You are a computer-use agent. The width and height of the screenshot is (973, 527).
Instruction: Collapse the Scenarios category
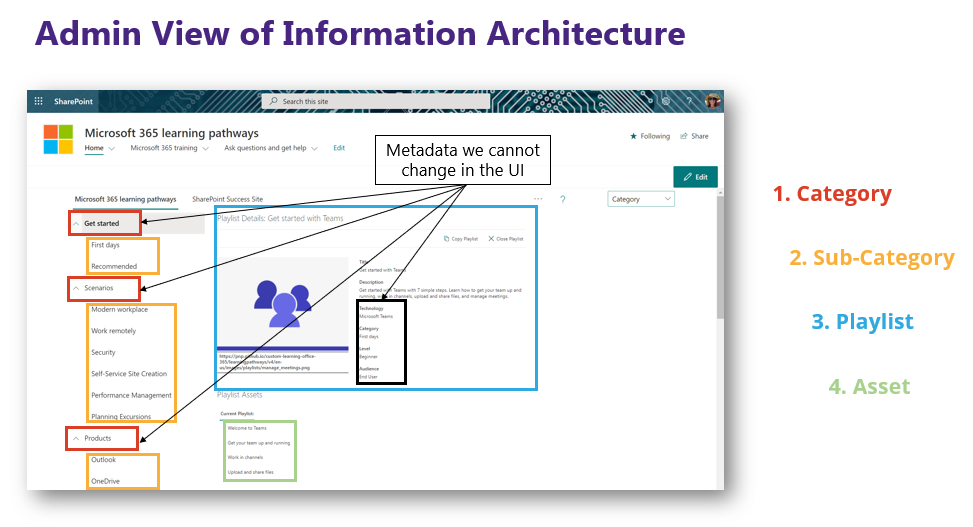[76, 288]
